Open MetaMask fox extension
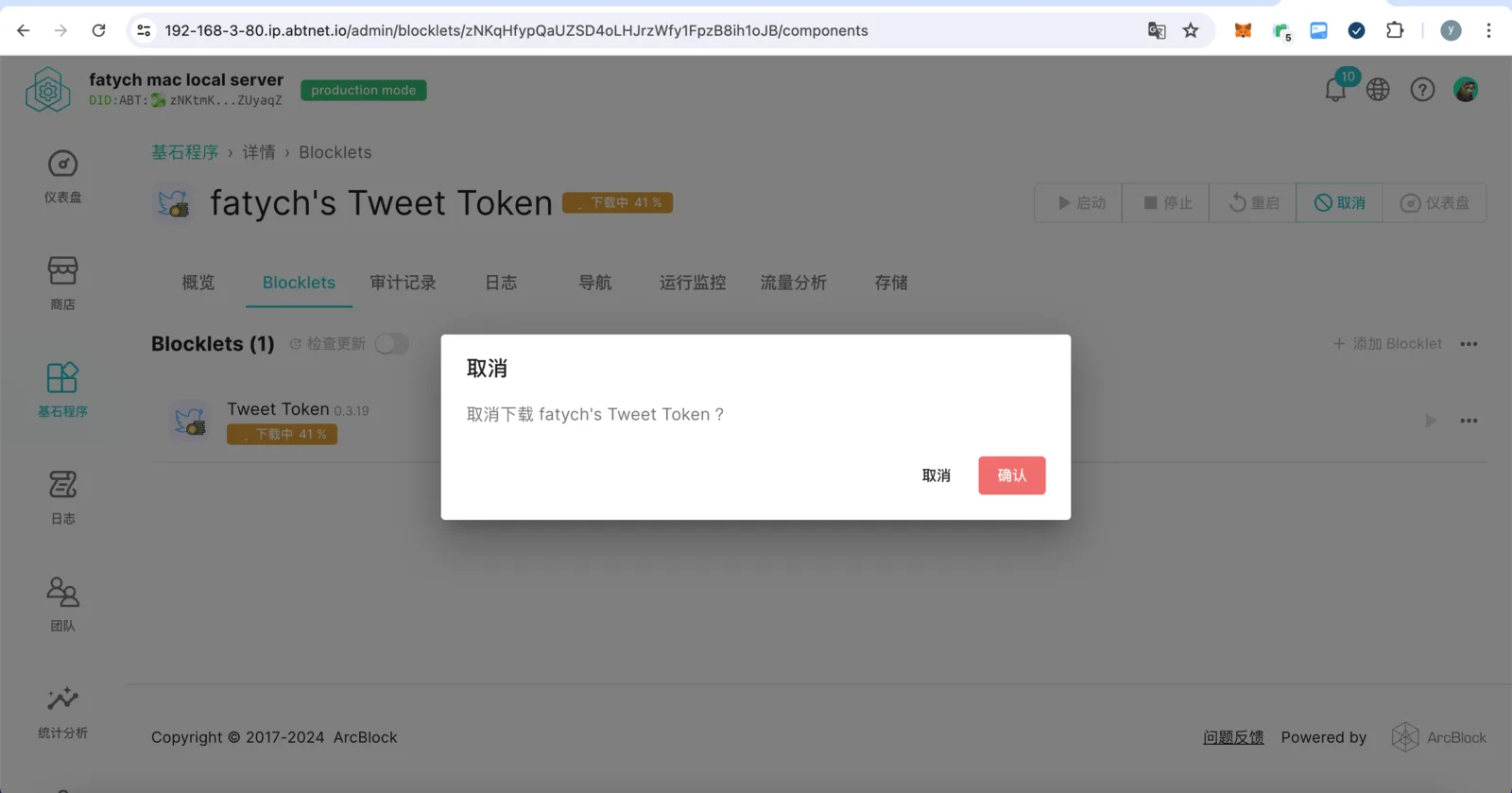 click(1243, 30)
